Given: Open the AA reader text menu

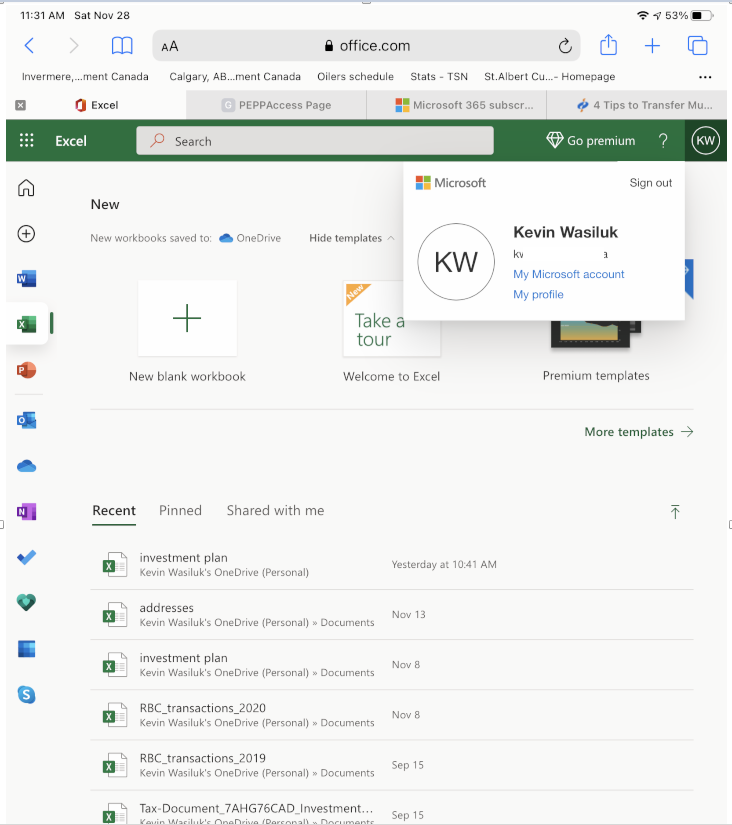Looking at the screenshot, I should point(170,46).
